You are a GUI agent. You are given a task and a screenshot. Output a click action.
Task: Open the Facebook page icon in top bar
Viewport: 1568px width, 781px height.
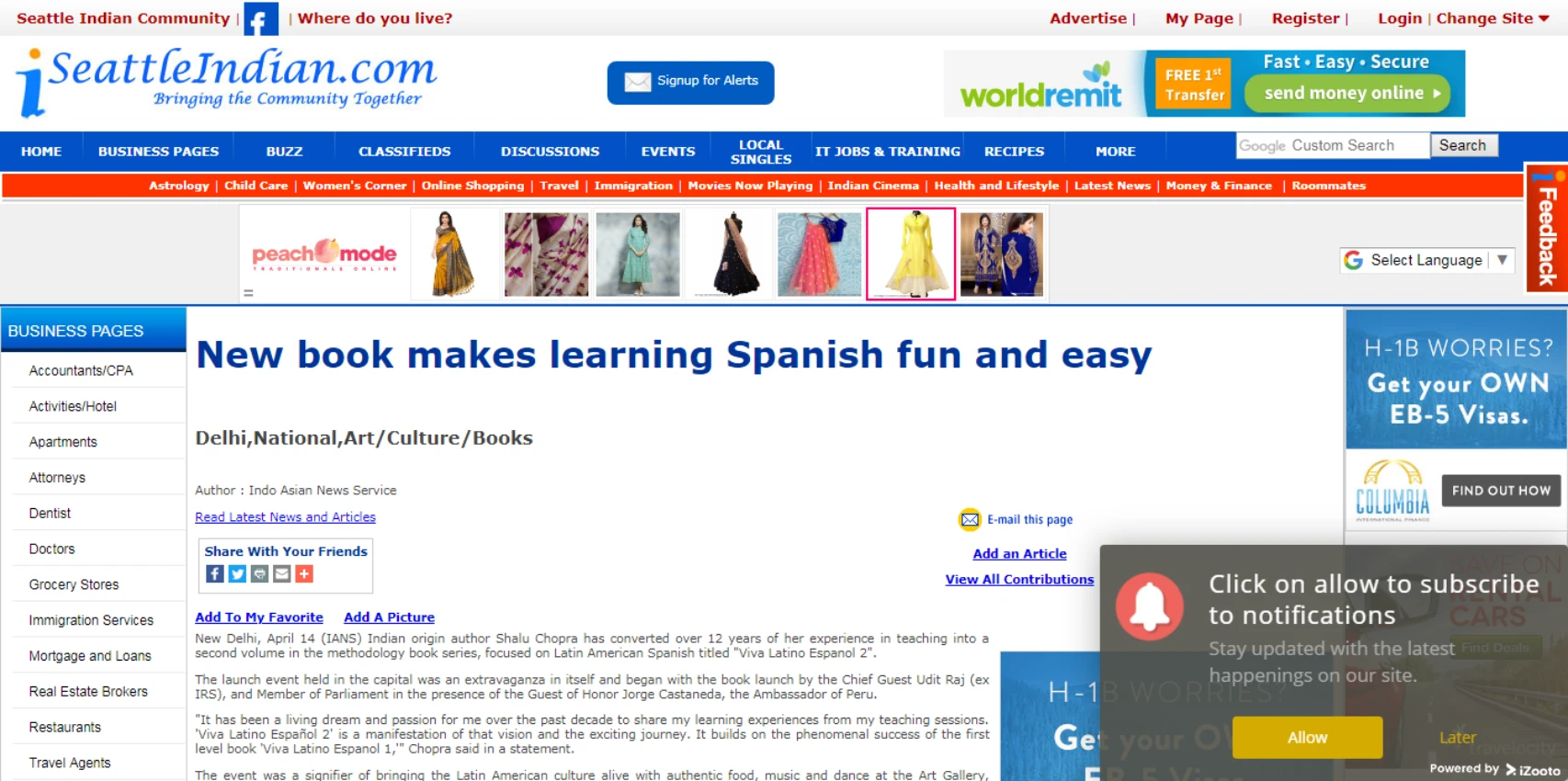[260, 19]
